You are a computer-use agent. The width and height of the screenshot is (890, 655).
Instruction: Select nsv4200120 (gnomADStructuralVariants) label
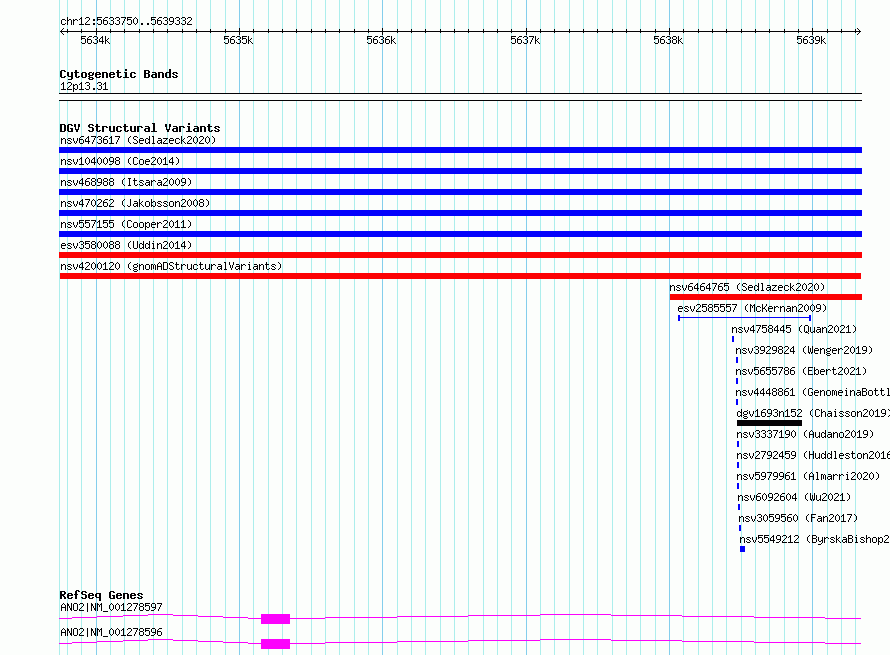coord(171,266)
